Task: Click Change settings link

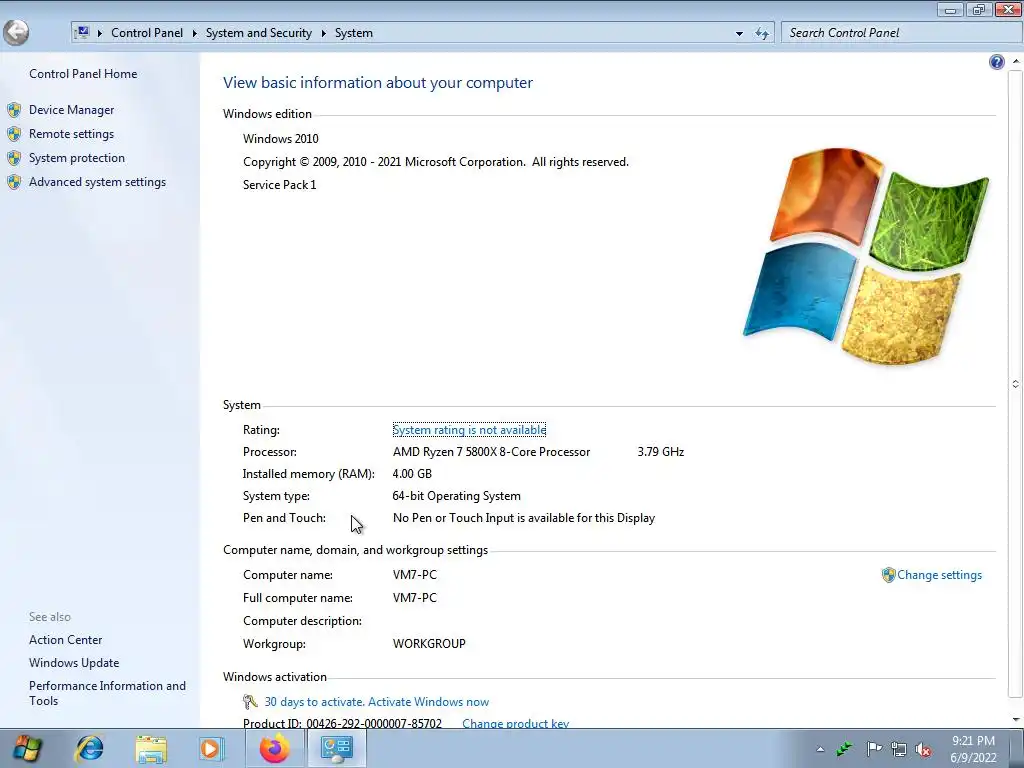Action: click(x=939, y=575)
